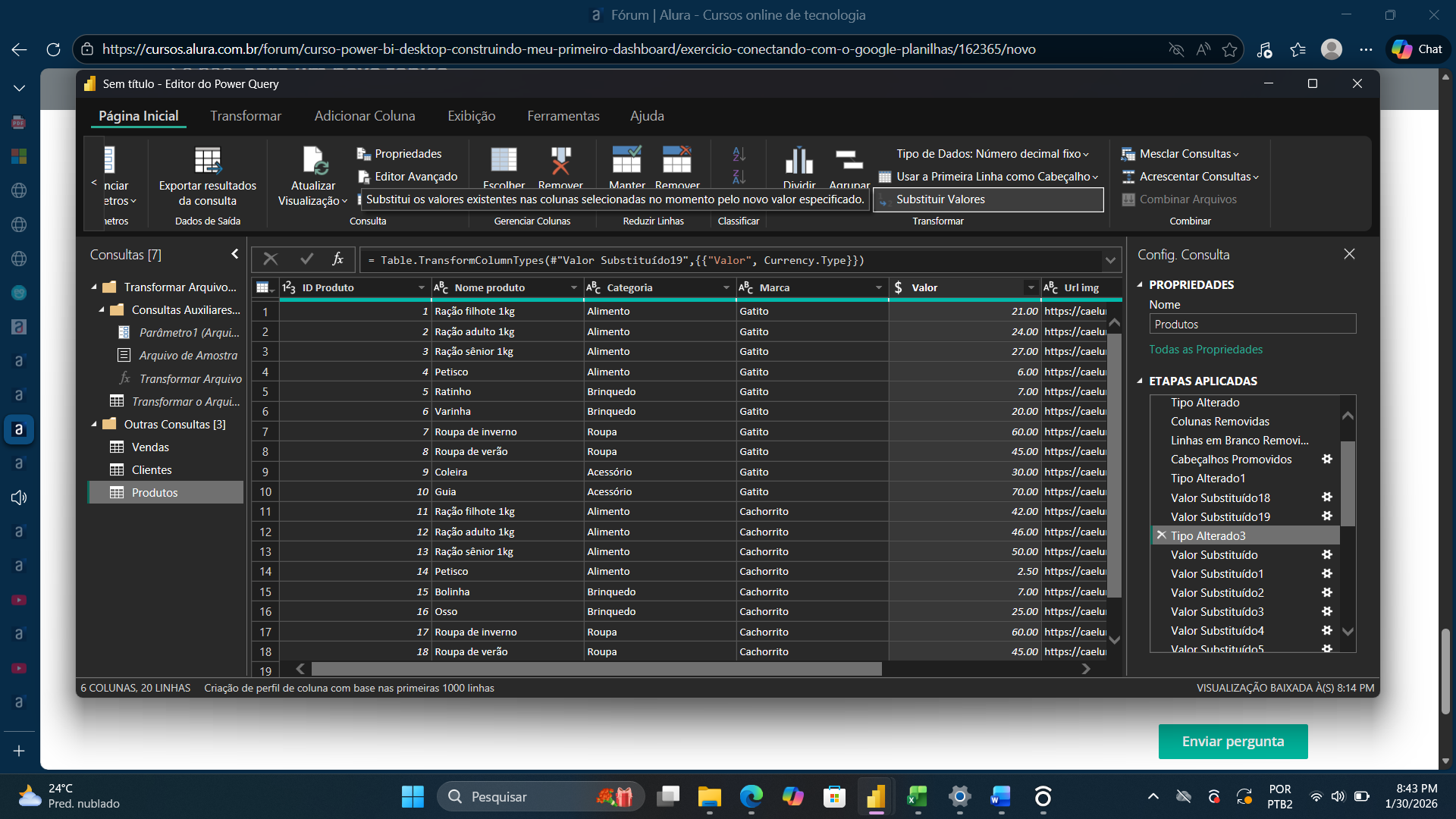Image resolution: width=1456 pixels, height=819 pixels.
Task: Open the Adicionar Coluna tab
Action: tap(365, 116)
